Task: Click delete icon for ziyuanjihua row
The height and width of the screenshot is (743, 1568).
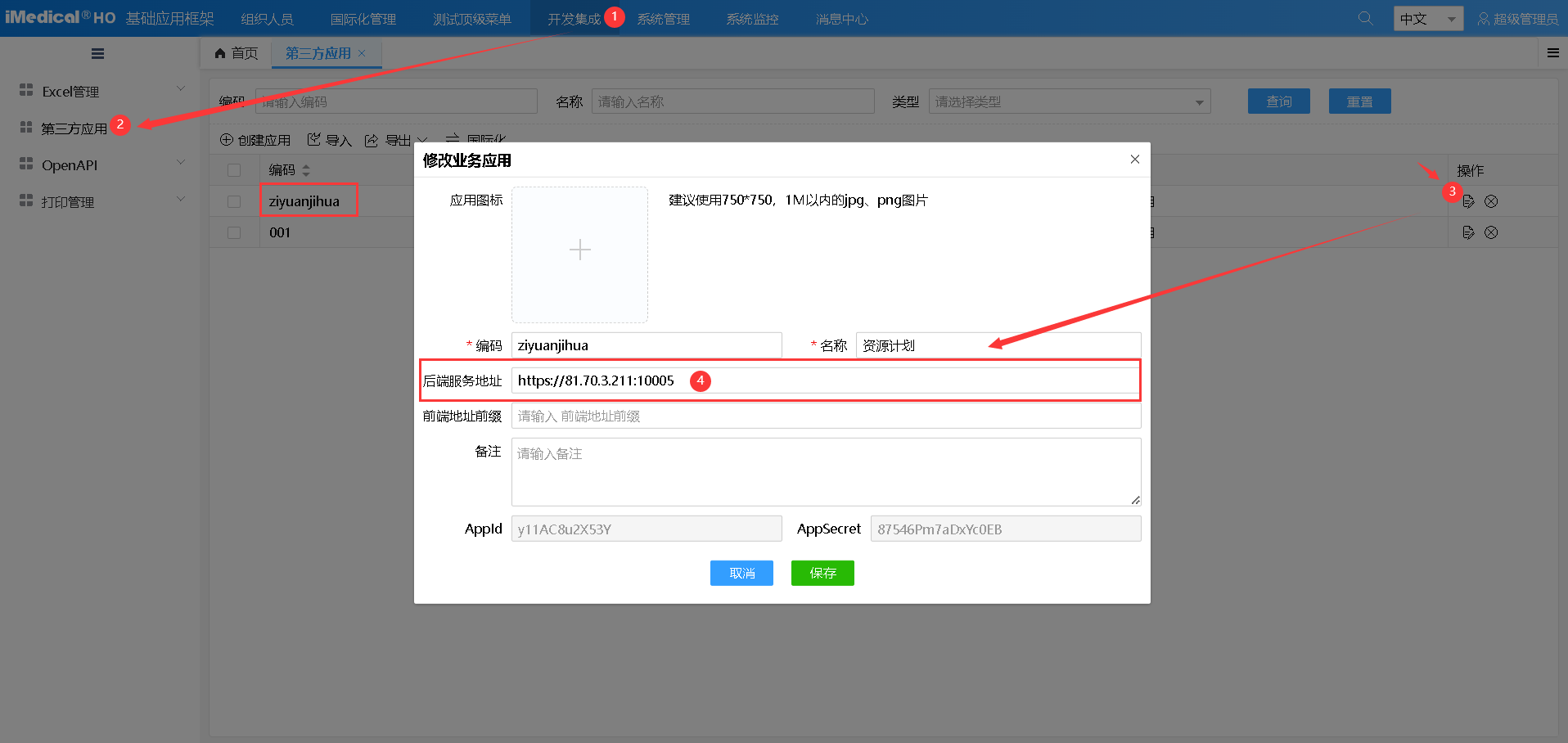Action: click(1491, 201)
